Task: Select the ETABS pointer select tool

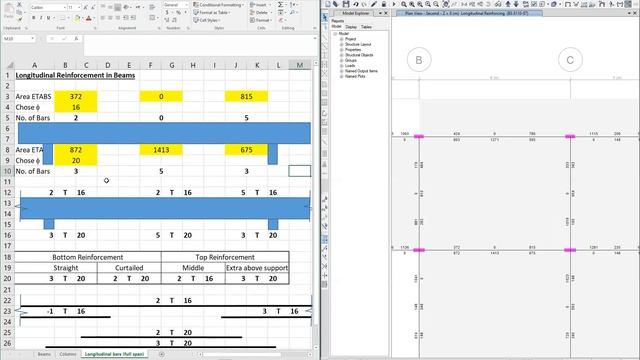Action: pos(325,18)
